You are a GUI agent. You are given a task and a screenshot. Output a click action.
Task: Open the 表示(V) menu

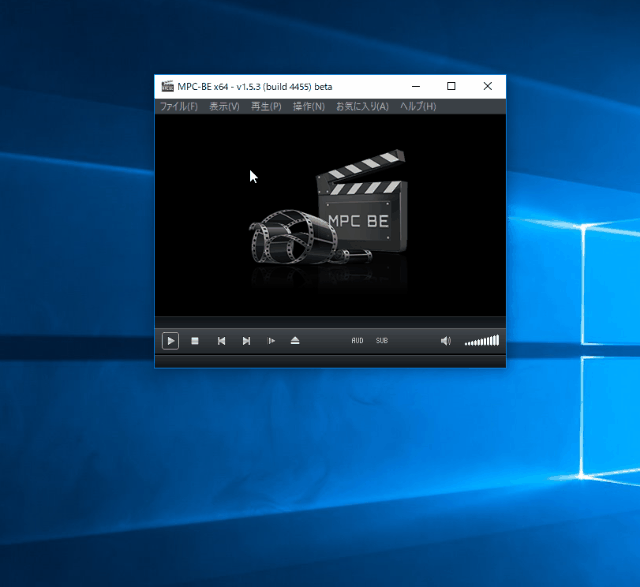pyautogui.click(x=224, y=107)
